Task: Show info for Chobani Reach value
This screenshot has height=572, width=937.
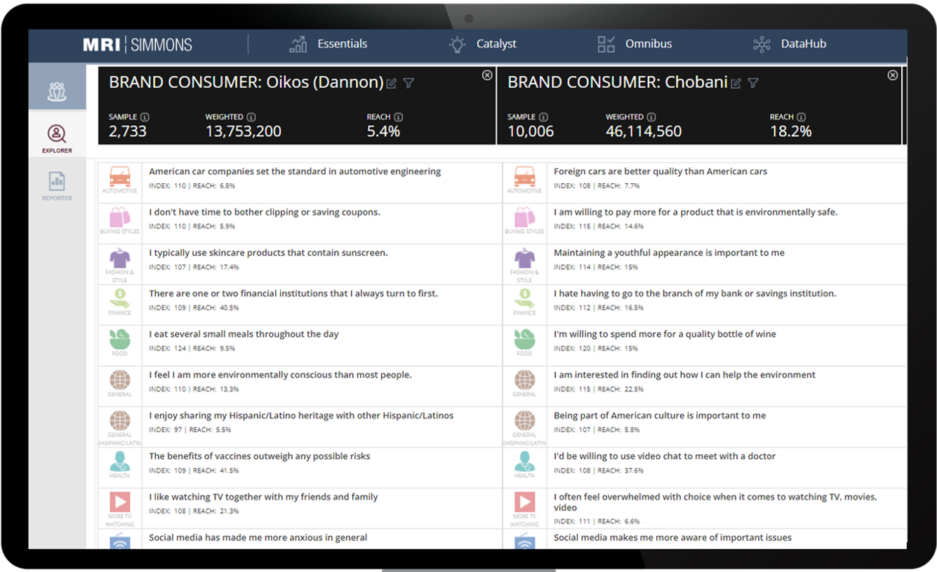Action: pyautogui.click(x=800, y=117)
